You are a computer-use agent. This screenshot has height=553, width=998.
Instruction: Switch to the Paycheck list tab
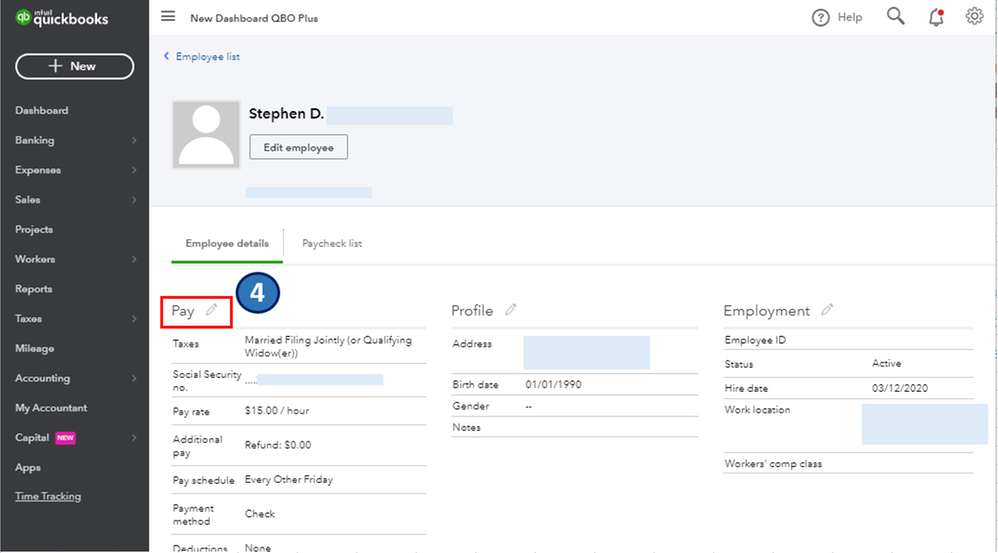(x=332, y=243)
